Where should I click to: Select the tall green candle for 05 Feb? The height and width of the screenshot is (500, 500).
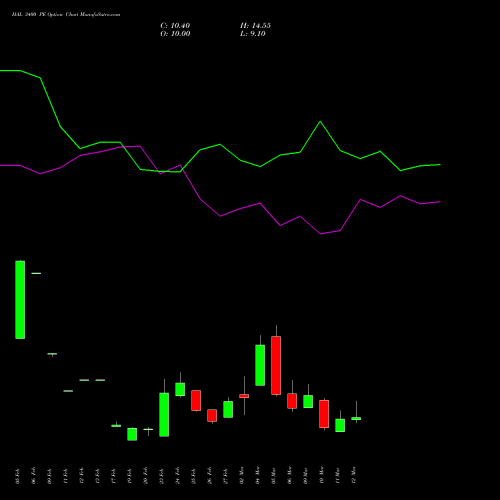[20, 300]
